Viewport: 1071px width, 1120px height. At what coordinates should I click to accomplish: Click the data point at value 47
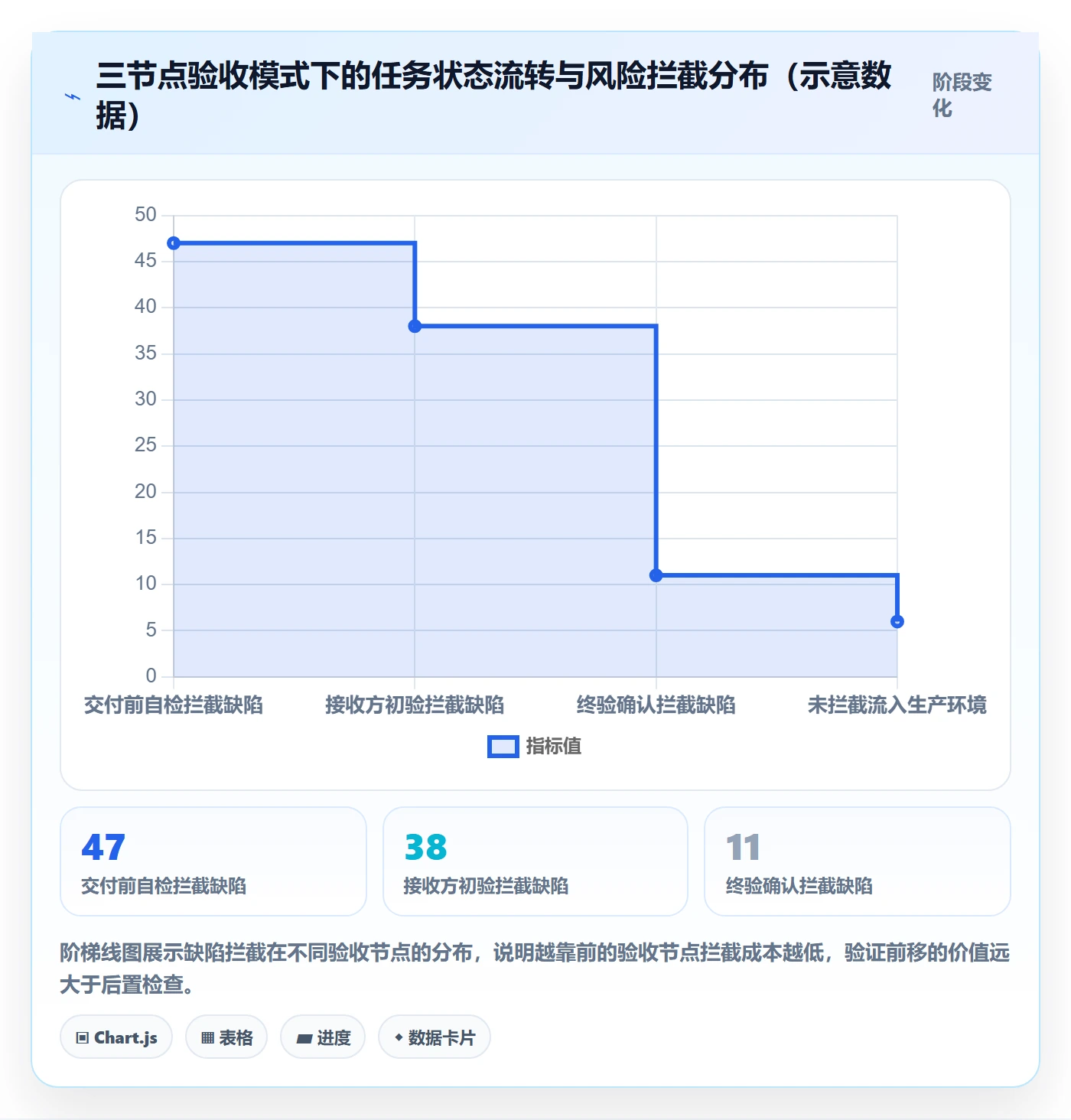tap(174, 243)
